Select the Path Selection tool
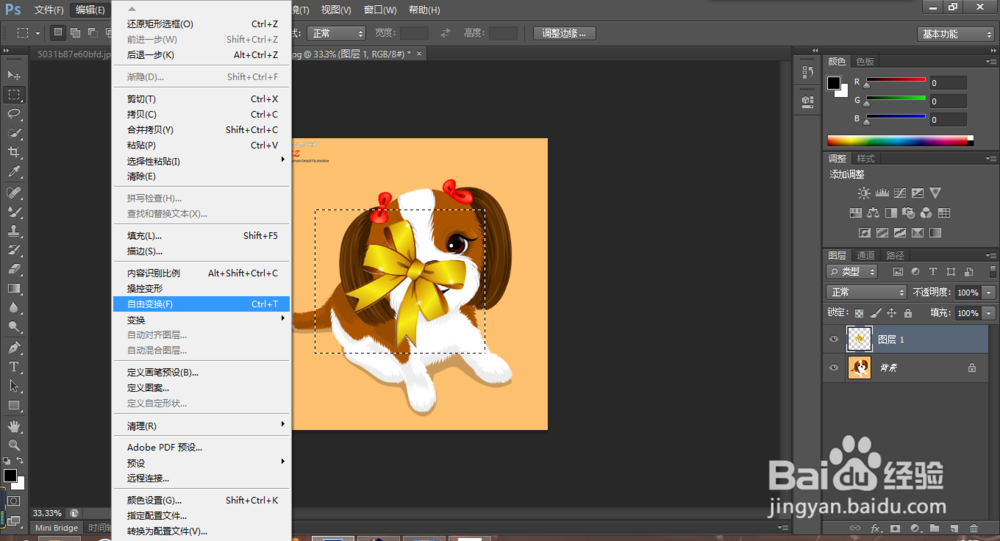1000x541 pixels. [14, 386]
